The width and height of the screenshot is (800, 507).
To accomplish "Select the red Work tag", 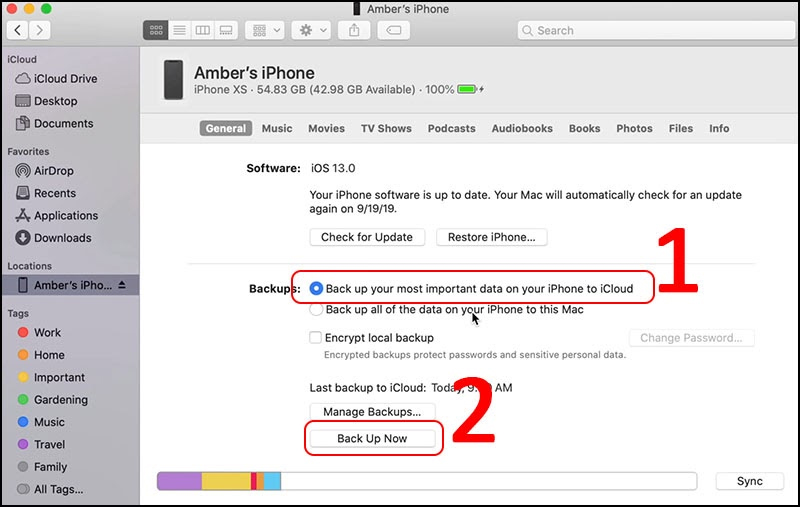I will coord(39,333).
